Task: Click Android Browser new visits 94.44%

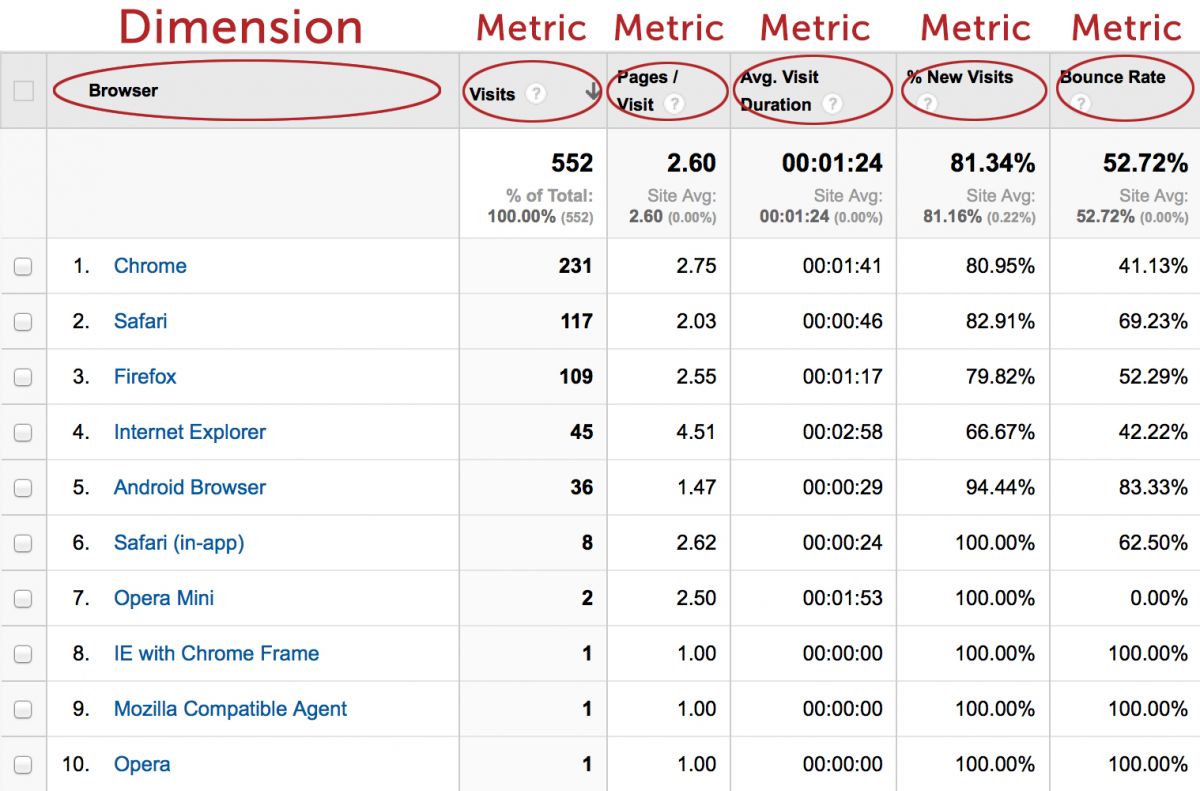Action: point(1000,487)
